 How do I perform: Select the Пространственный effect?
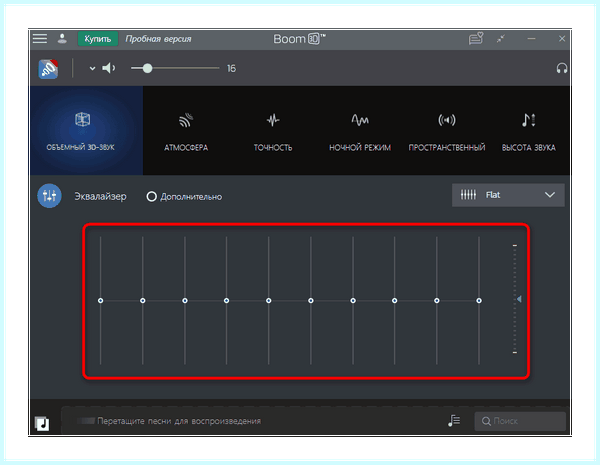(447, 132)
